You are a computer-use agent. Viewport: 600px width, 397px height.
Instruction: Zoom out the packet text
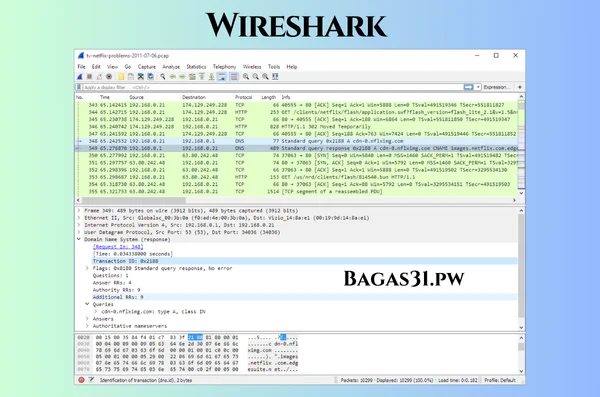click(x=255, y=77)
